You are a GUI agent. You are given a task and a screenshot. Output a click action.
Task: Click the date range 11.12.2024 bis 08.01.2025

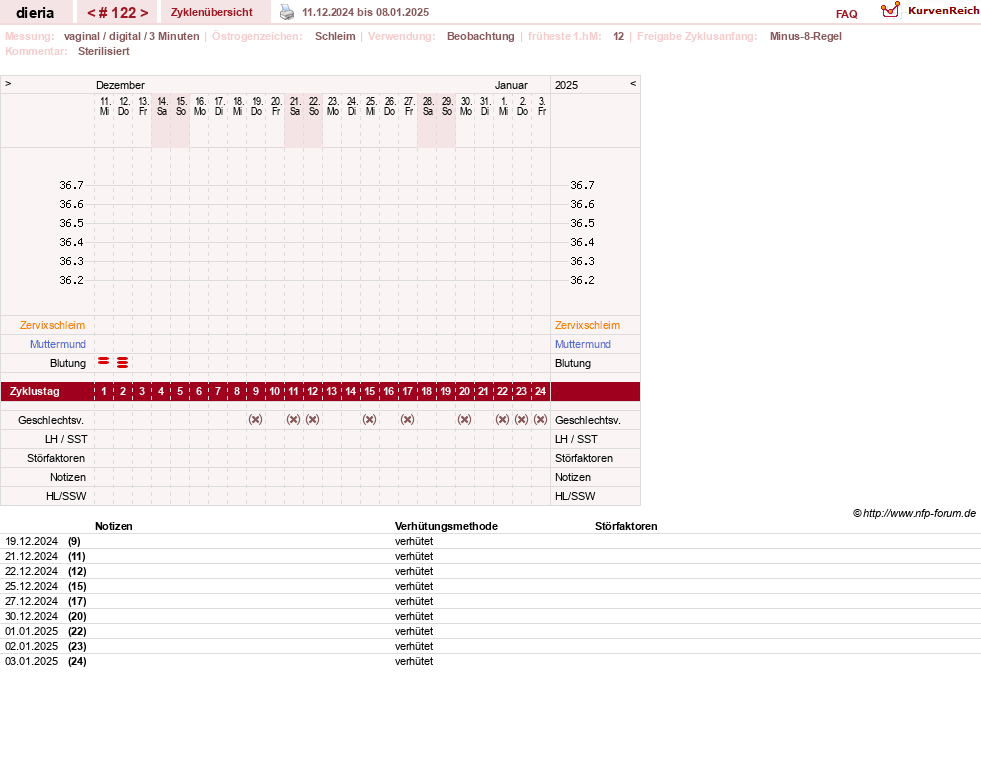pos(365,13)
